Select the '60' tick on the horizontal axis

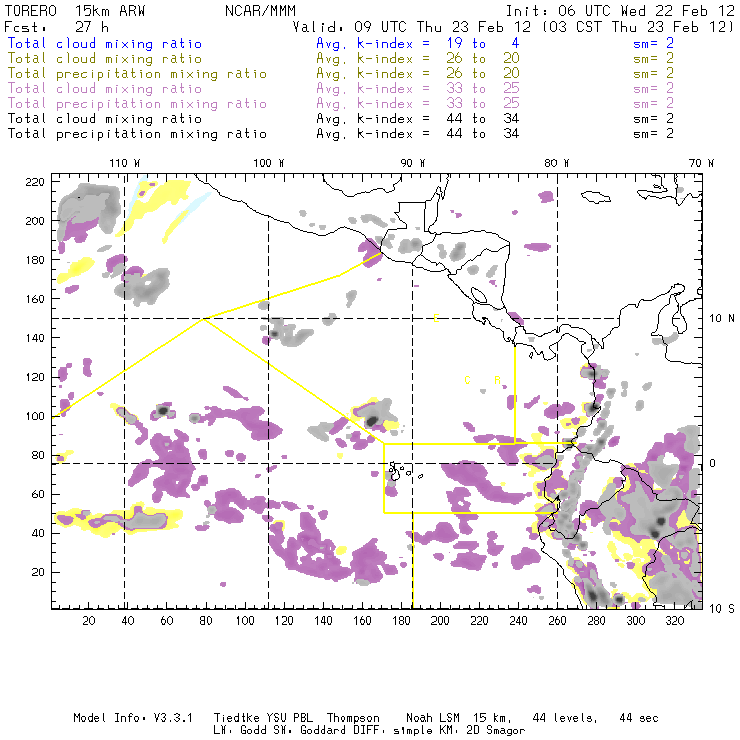pyautogui.click(x=167, y=621)
